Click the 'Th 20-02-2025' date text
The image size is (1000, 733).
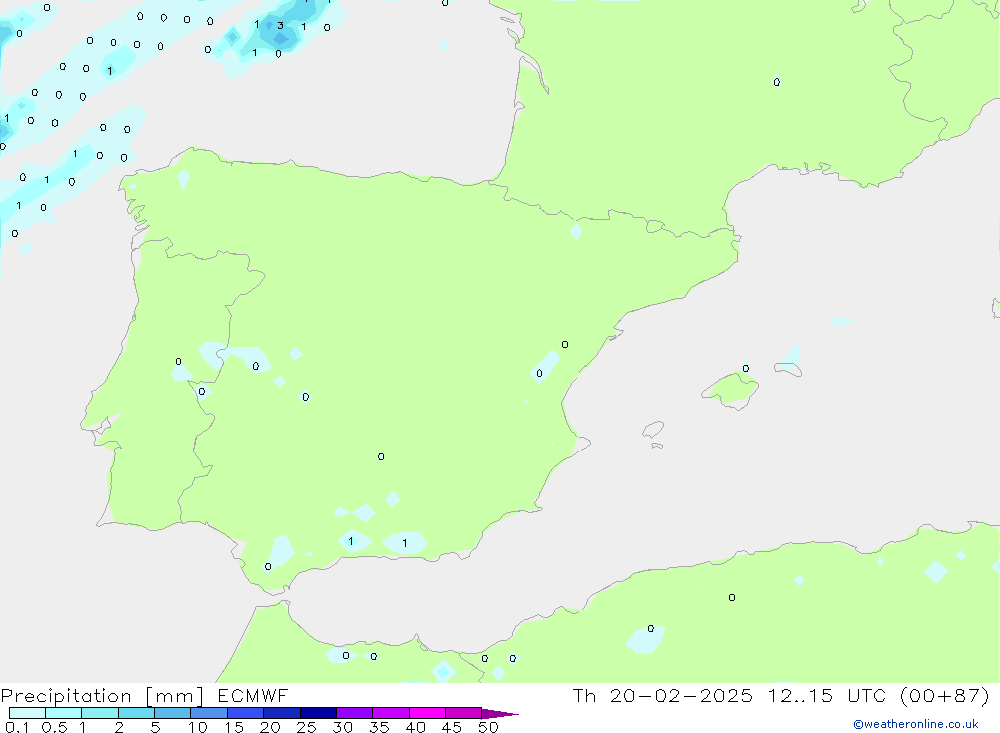(x=662, y=695)
